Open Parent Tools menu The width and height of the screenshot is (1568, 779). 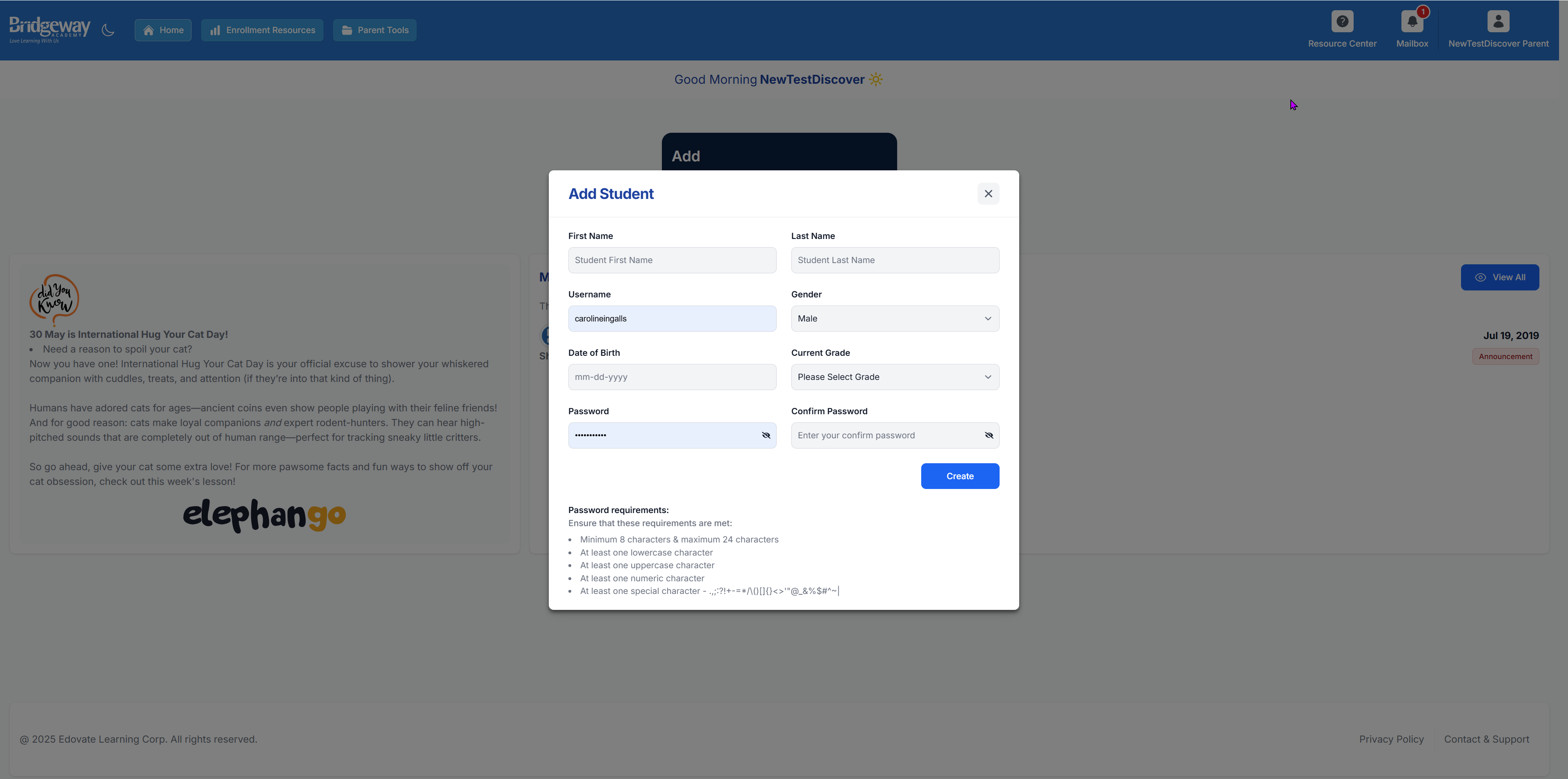coord(375,30)
